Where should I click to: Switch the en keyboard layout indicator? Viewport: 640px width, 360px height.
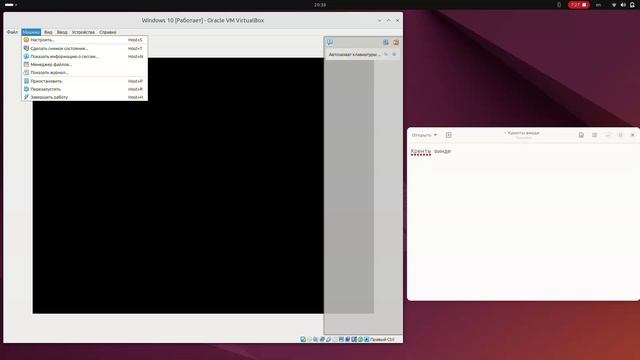coord(598,5)
